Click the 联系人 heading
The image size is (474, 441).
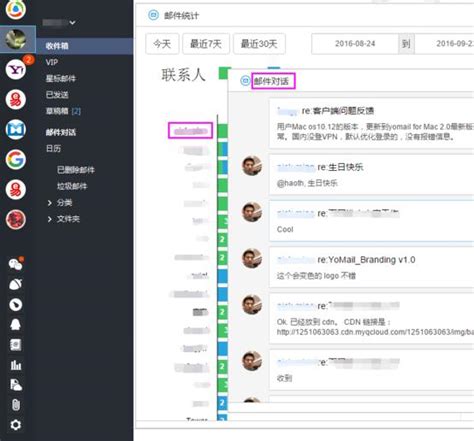(183, 75)
